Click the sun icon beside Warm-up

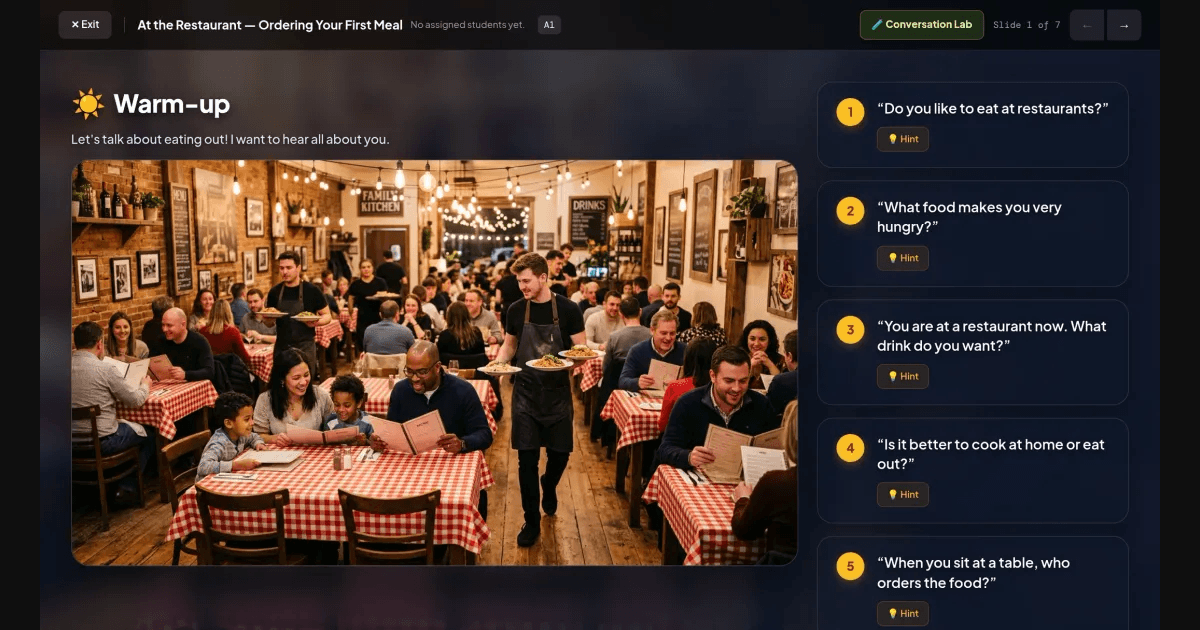[88, 103]
